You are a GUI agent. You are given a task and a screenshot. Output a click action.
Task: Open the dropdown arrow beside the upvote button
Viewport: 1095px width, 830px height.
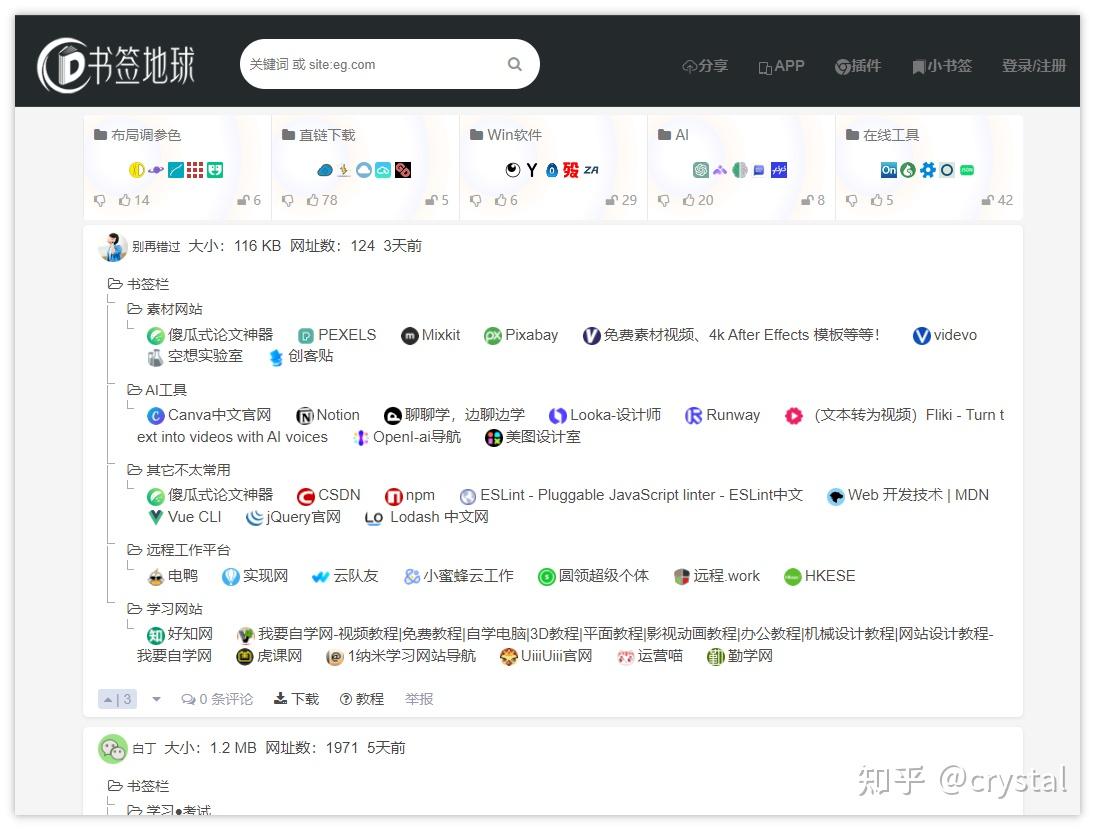pos(156,699)
